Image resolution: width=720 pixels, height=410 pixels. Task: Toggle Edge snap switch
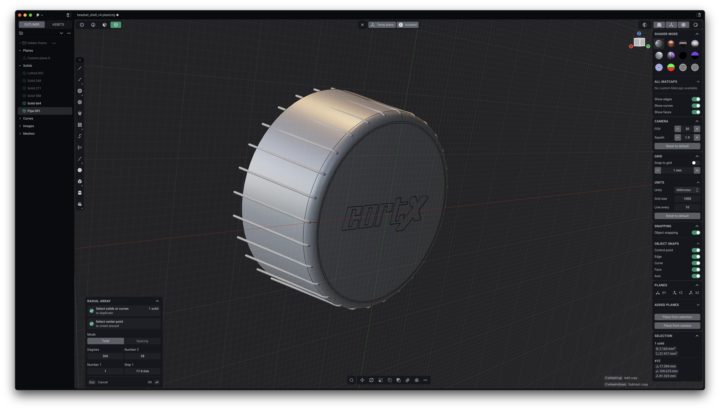[696, 257]
